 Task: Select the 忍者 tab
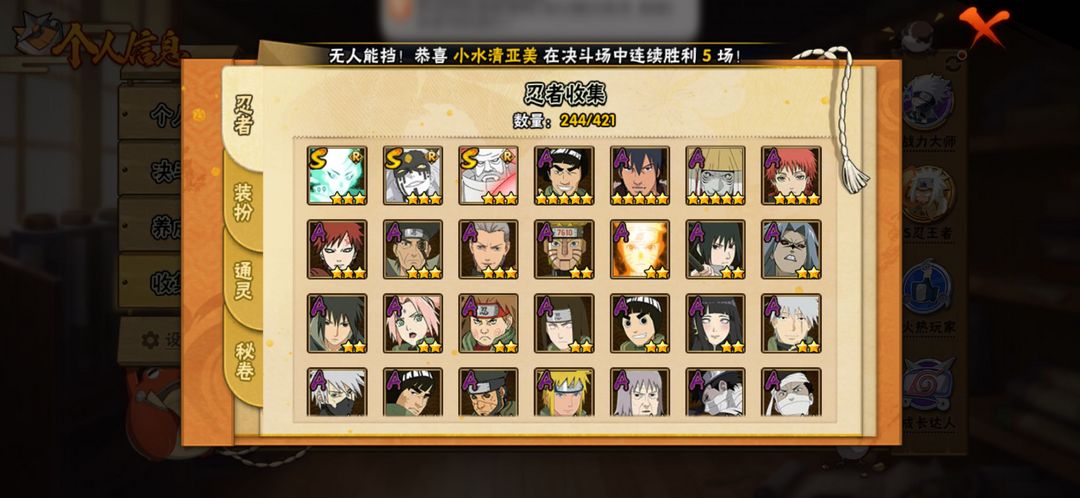(x=243, y=115)
